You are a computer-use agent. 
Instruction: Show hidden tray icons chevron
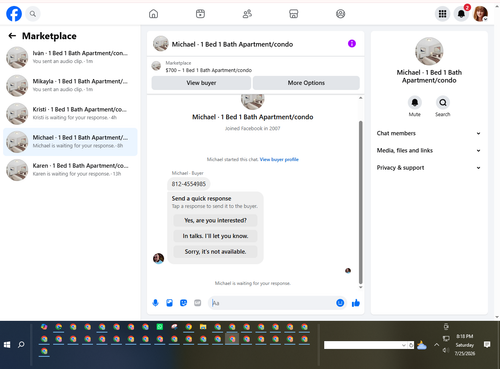(436, 345)
